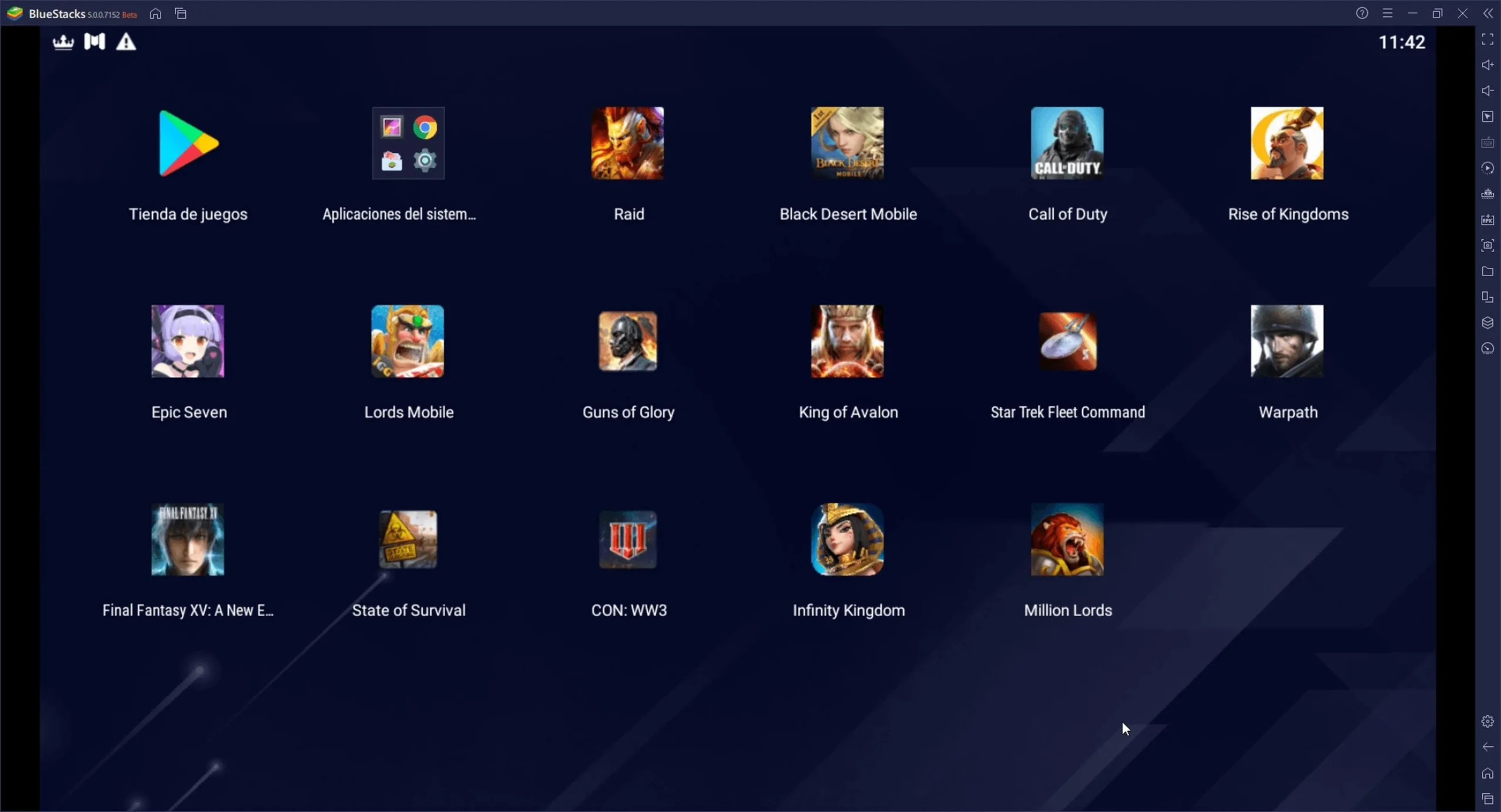Launch Star Trek Fleet Command

[x=1067, y=341]
